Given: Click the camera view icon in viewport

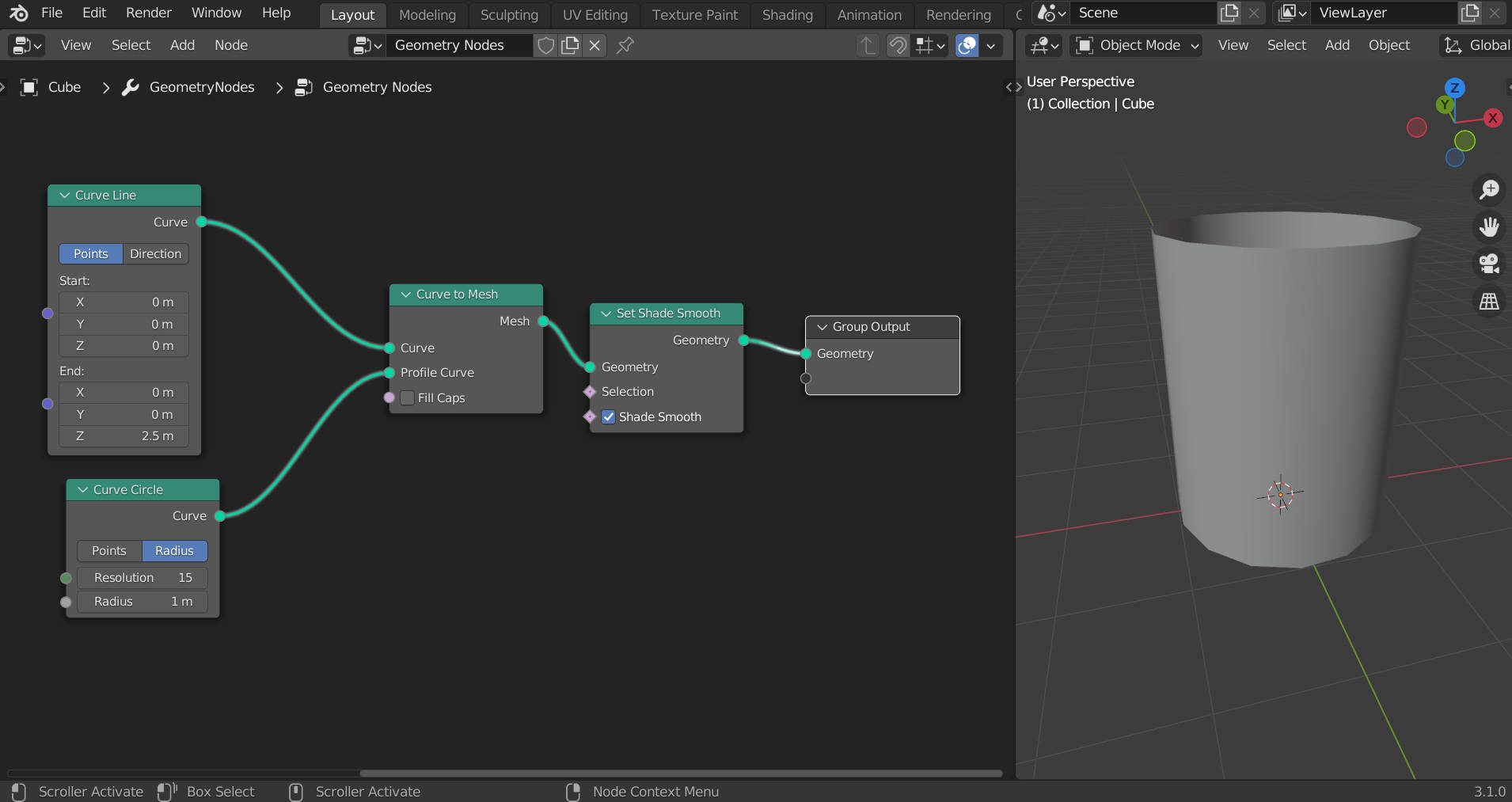Looking at the screenshot, I should click(1489, 264).
